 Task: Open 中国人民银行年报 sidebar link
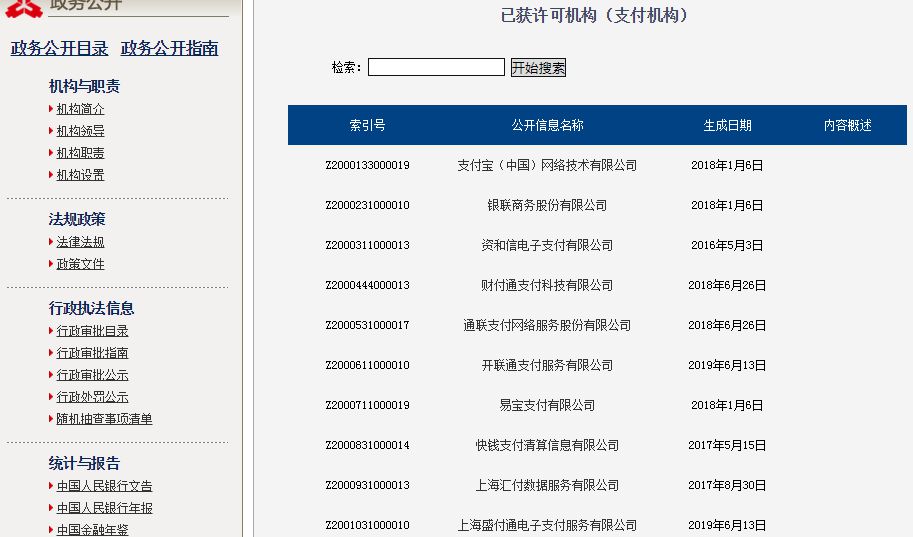click(x=104, y=508)
